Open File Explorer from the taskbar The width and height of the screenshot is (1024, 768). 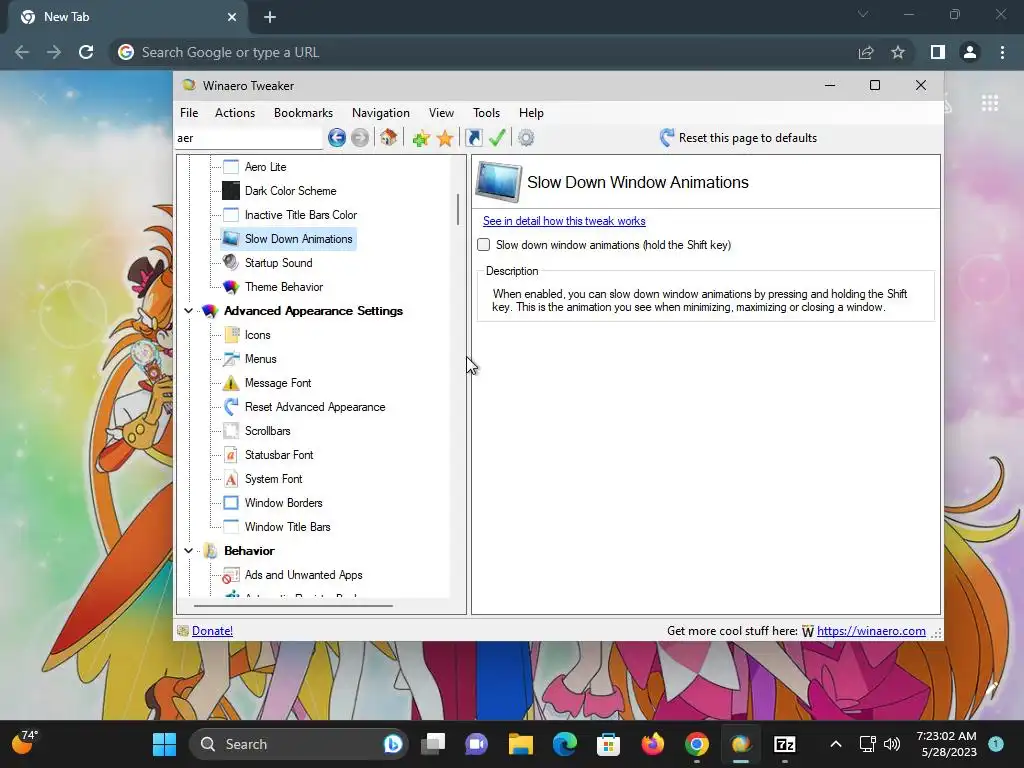(x=520, y=744)
